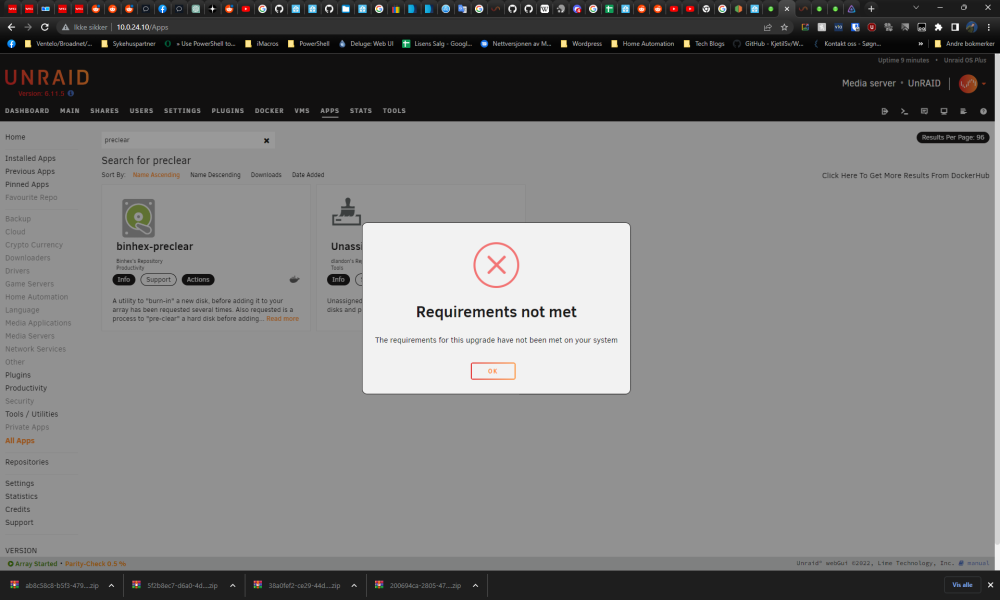The width and height of the screenshot is (1000, 600).
Task: Click the Unraid feedback icon
Action: [924, 111]
